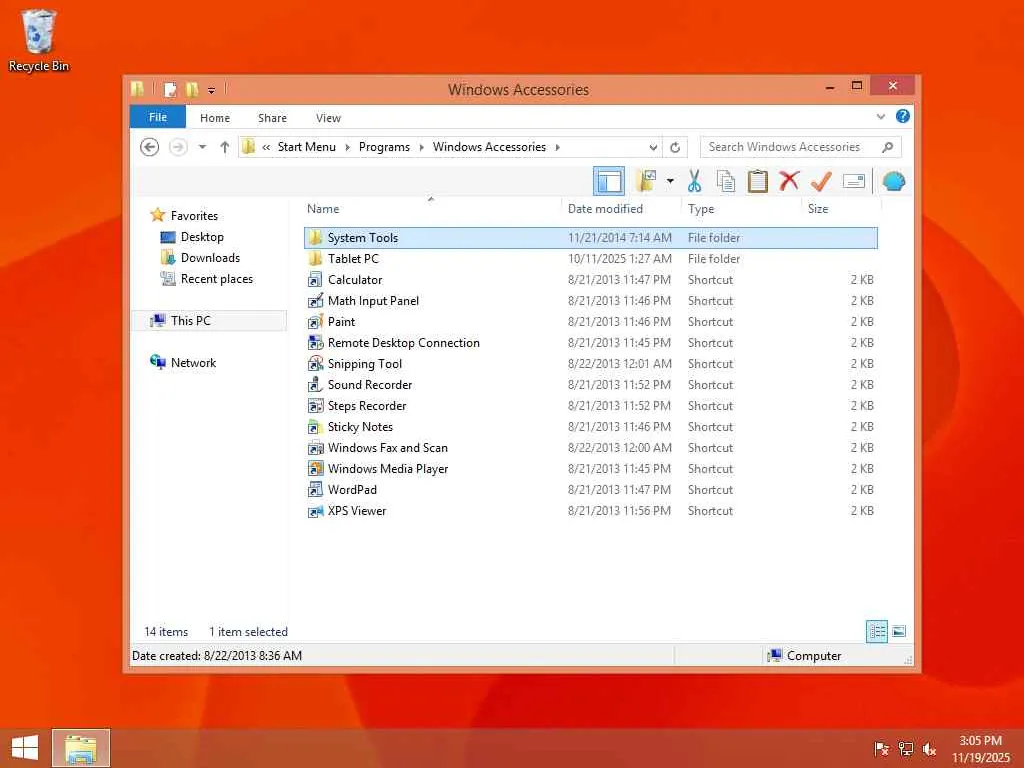This screenshot has height=768, width=1024.
Task: Select the System Tools folder
Action: 591,238
